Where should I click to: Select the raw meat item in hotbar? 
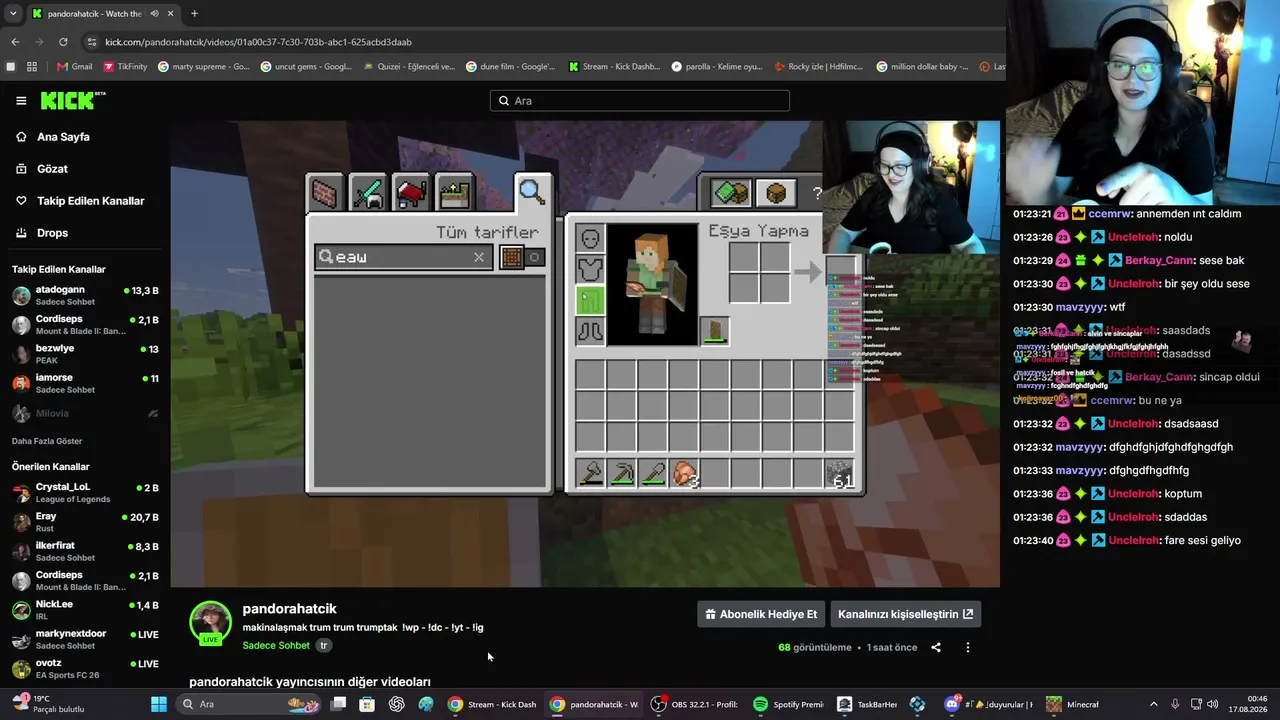pos(684,474)
